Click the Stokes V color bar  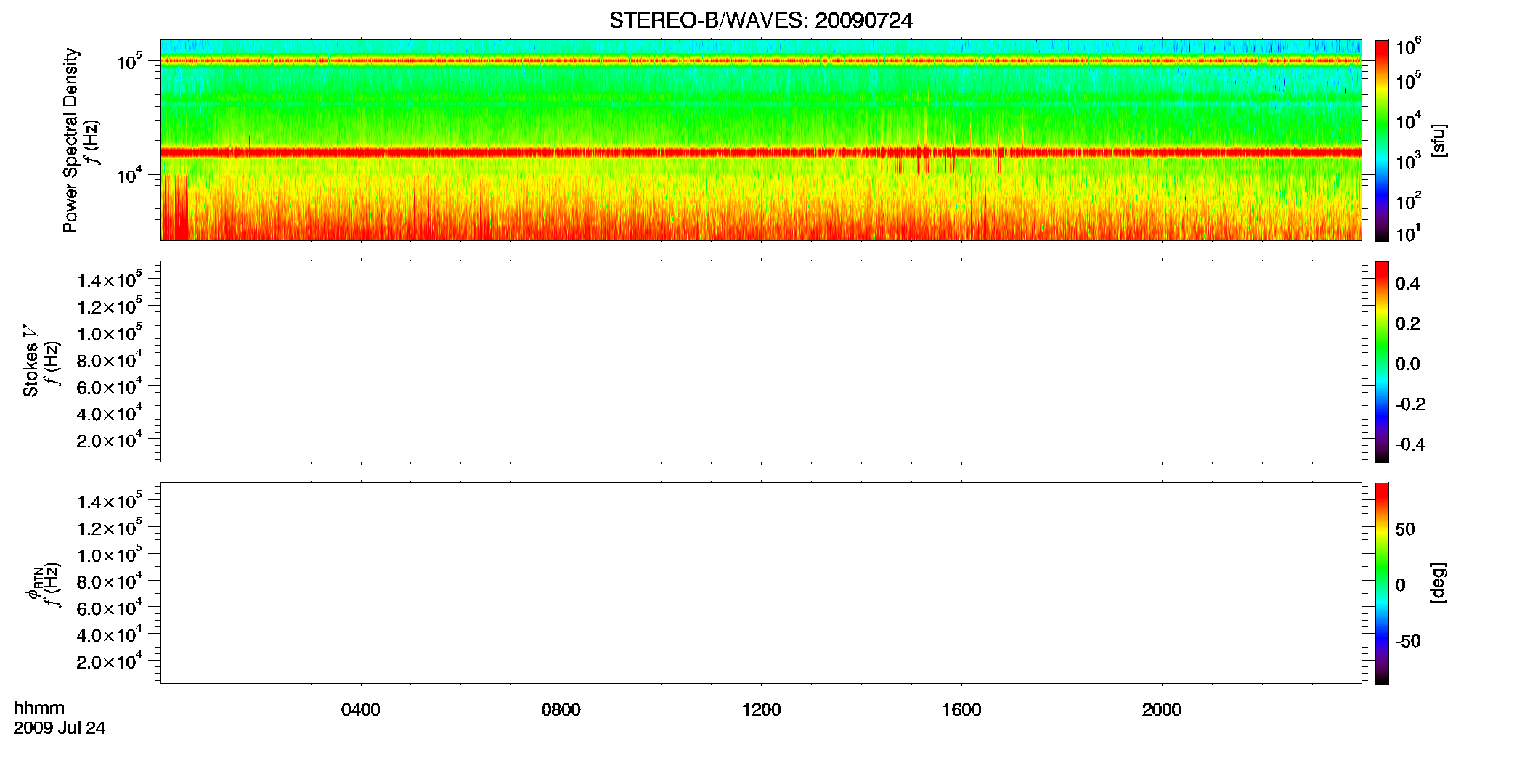pos(1381,362)
